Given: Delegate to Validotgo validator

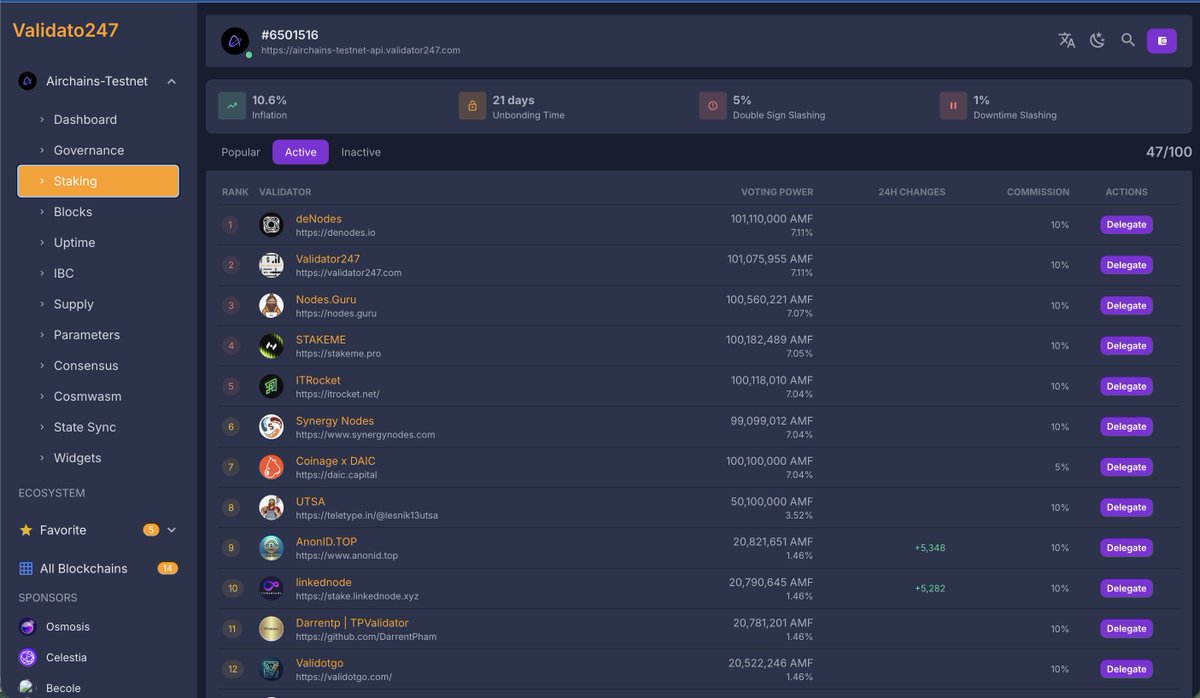Looking at the screenshot, I should pyautogui.click(x=1126, y=669).
